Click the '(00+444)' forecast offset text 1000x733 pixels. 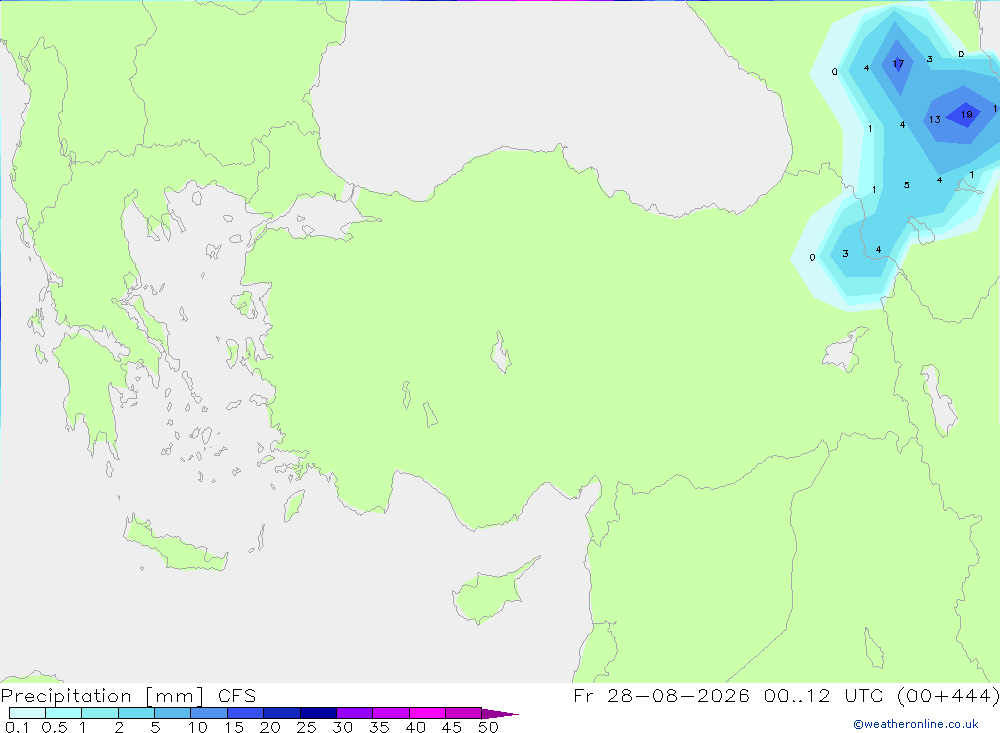(948, 696)
